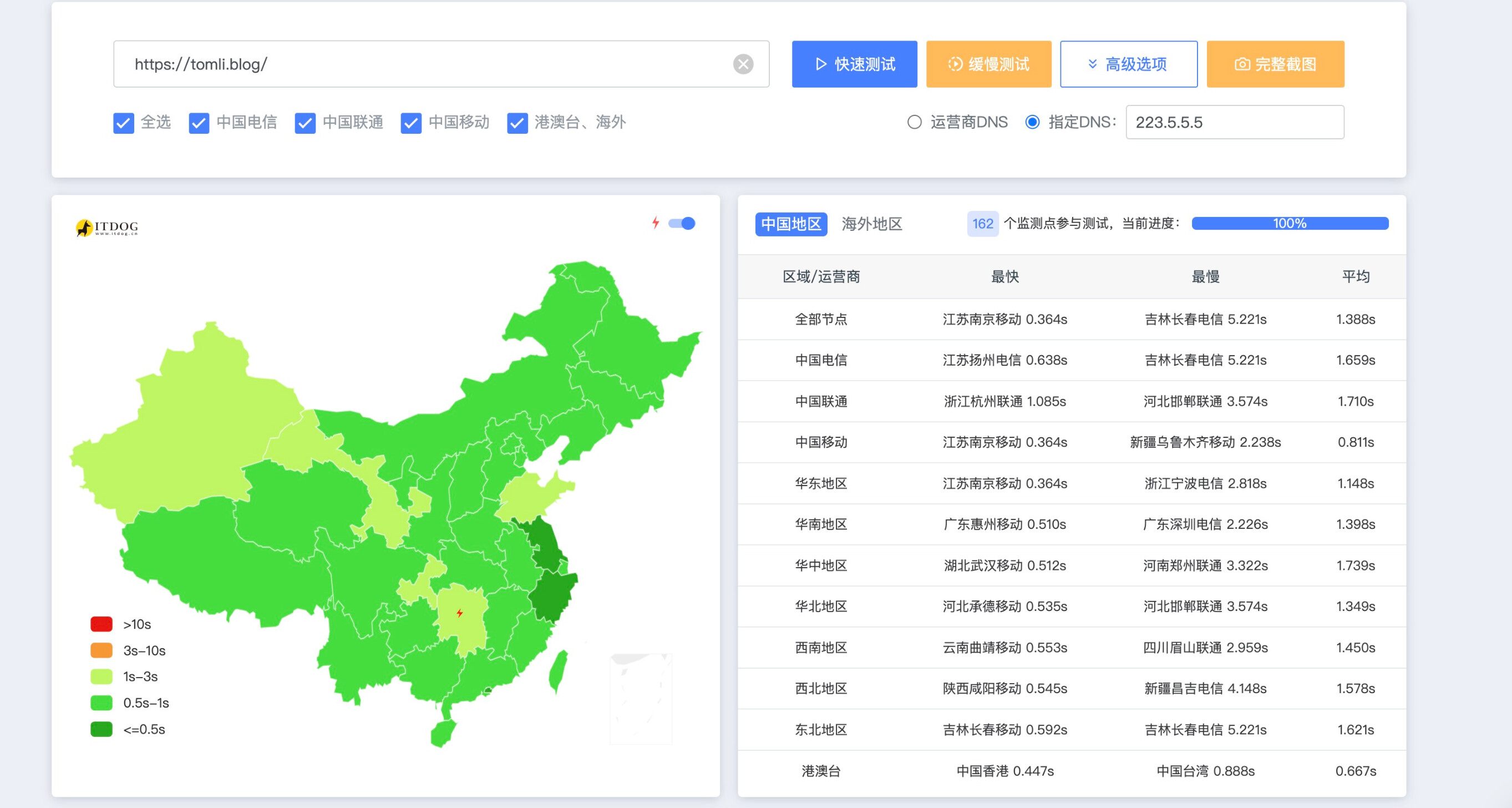Click the 完整截图 screenshot button
The height and width of the screenshot is (808, 1512).
tap(1275, 64)
